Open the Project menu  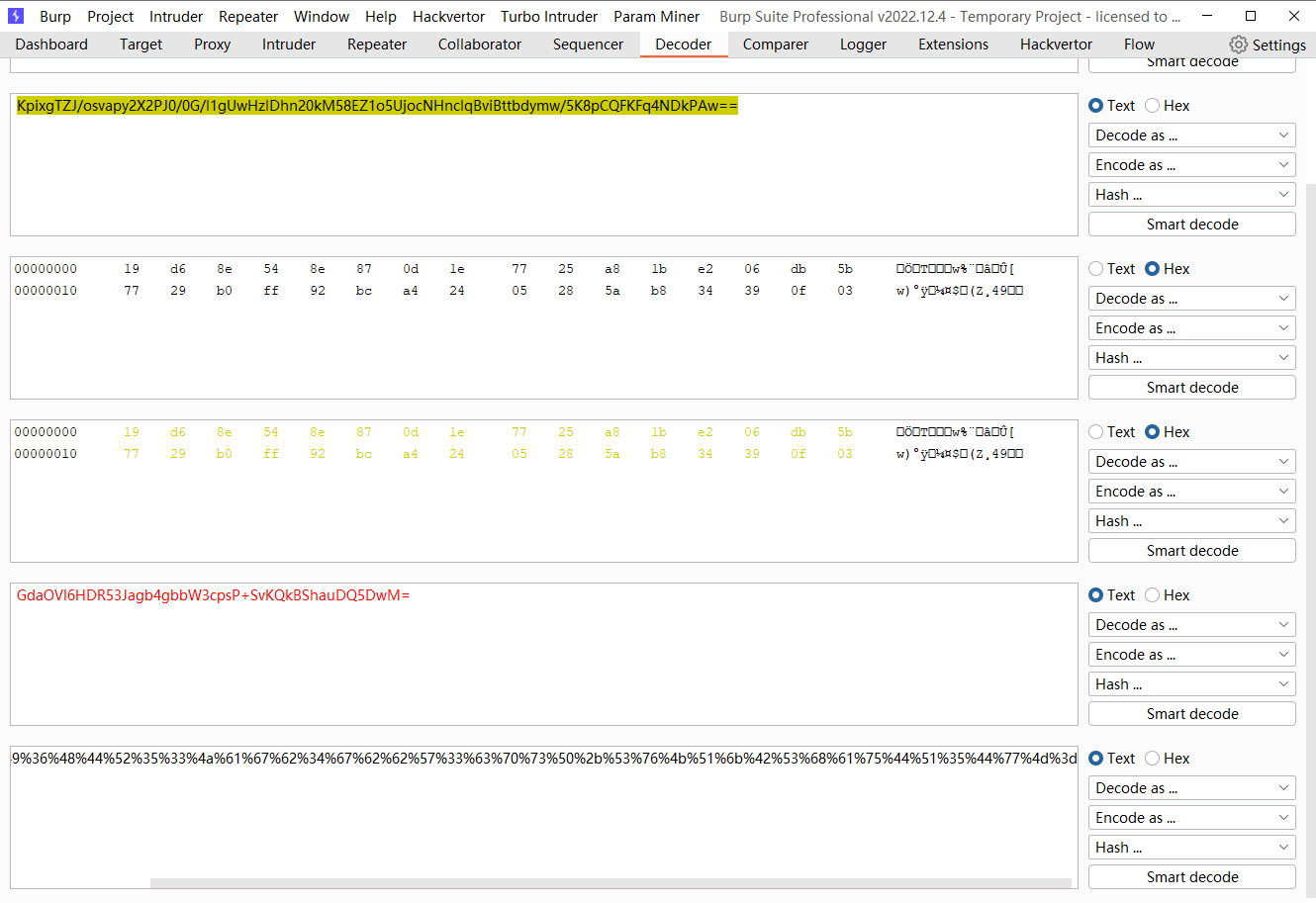[110, 17]
